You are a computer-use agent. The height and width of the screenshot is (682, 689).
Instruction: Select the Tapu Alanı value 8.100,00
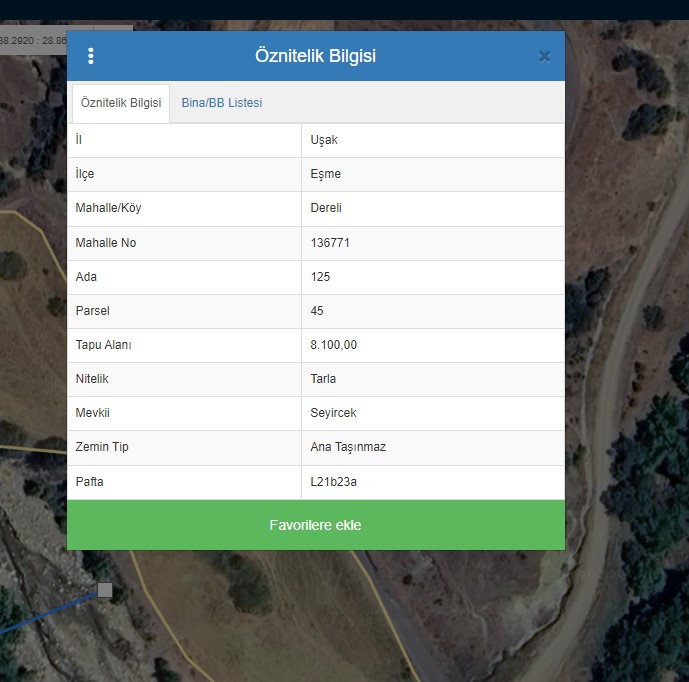[x=333, y=345]
